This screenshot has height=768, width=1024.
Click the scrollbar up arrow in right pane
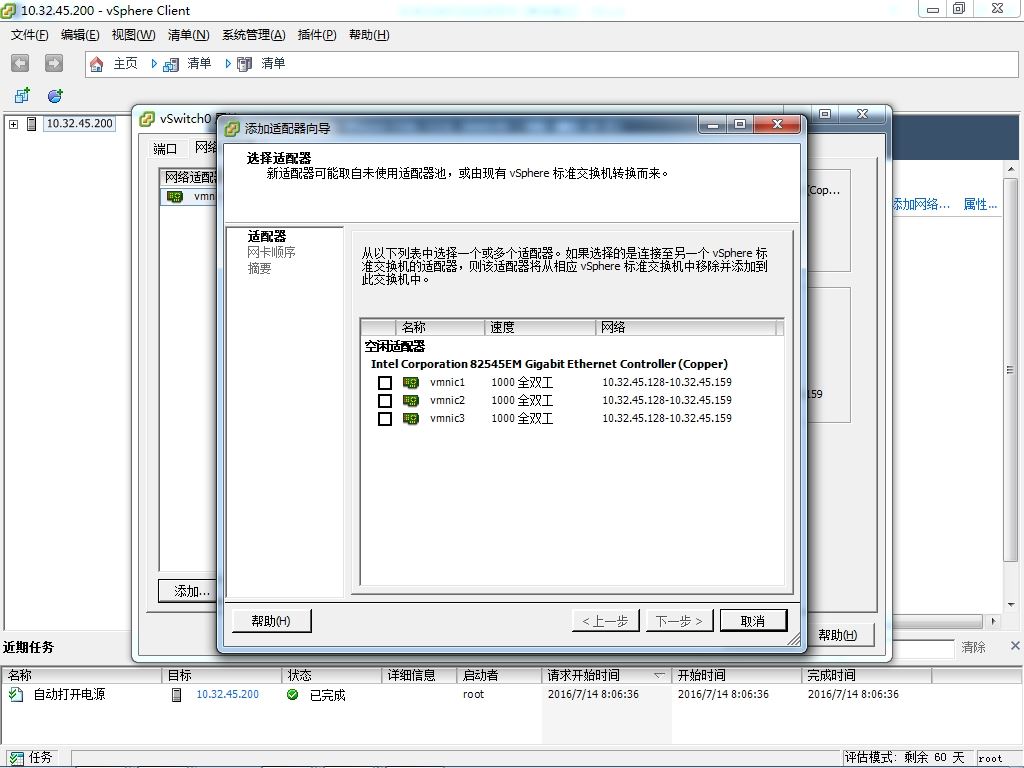coord(1011,168)
